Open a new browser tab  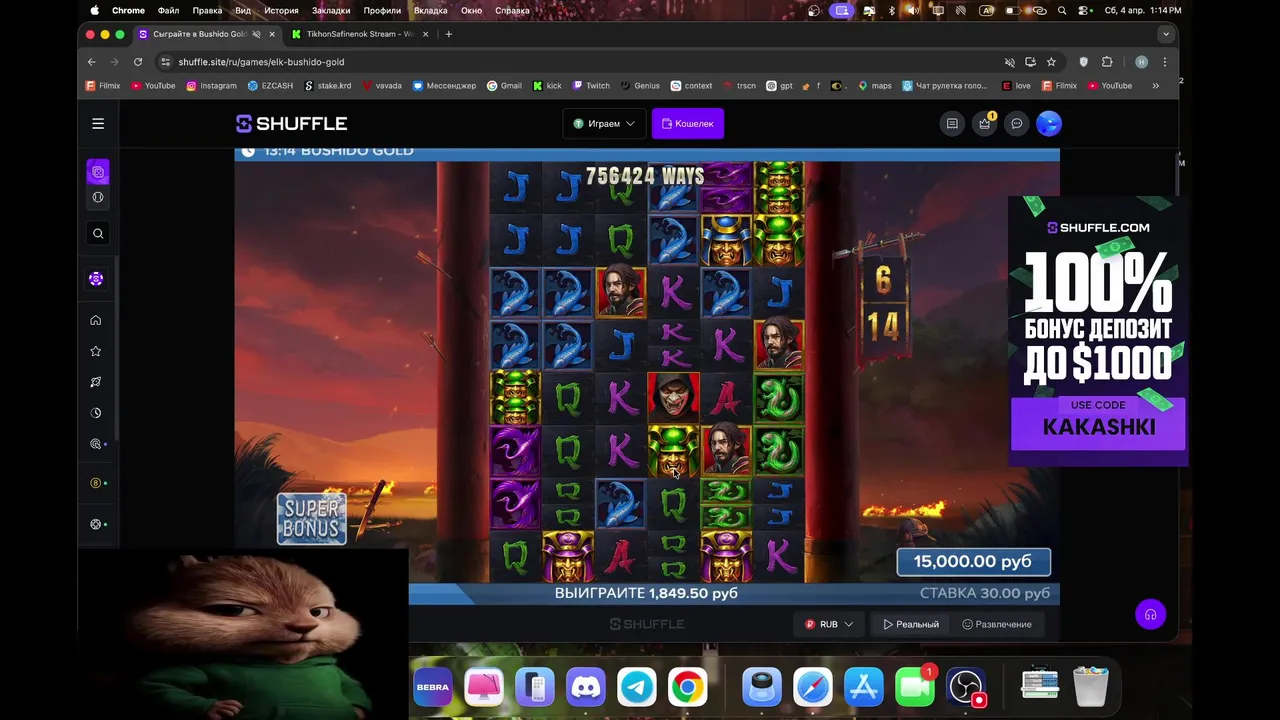pos(448,34)
